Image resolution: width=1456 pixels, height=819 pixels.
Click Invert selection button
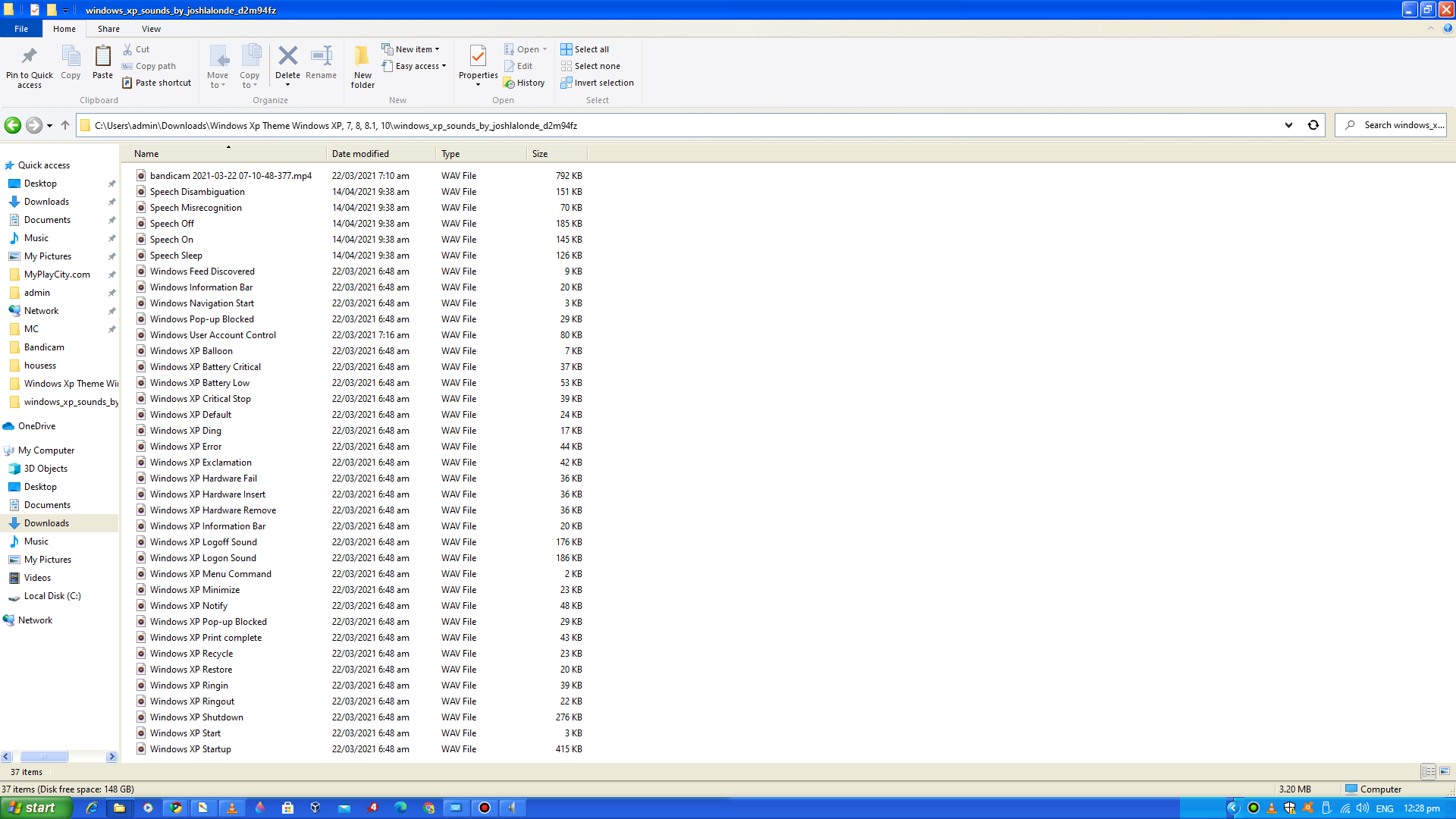pos(597,83)
